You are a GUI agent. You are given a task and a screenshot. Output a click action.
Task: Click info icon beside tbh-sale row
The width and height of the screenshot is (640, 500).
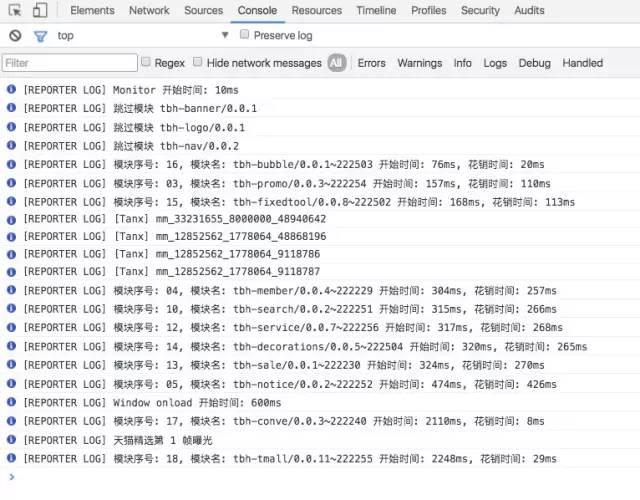click(x=11, y=364)
